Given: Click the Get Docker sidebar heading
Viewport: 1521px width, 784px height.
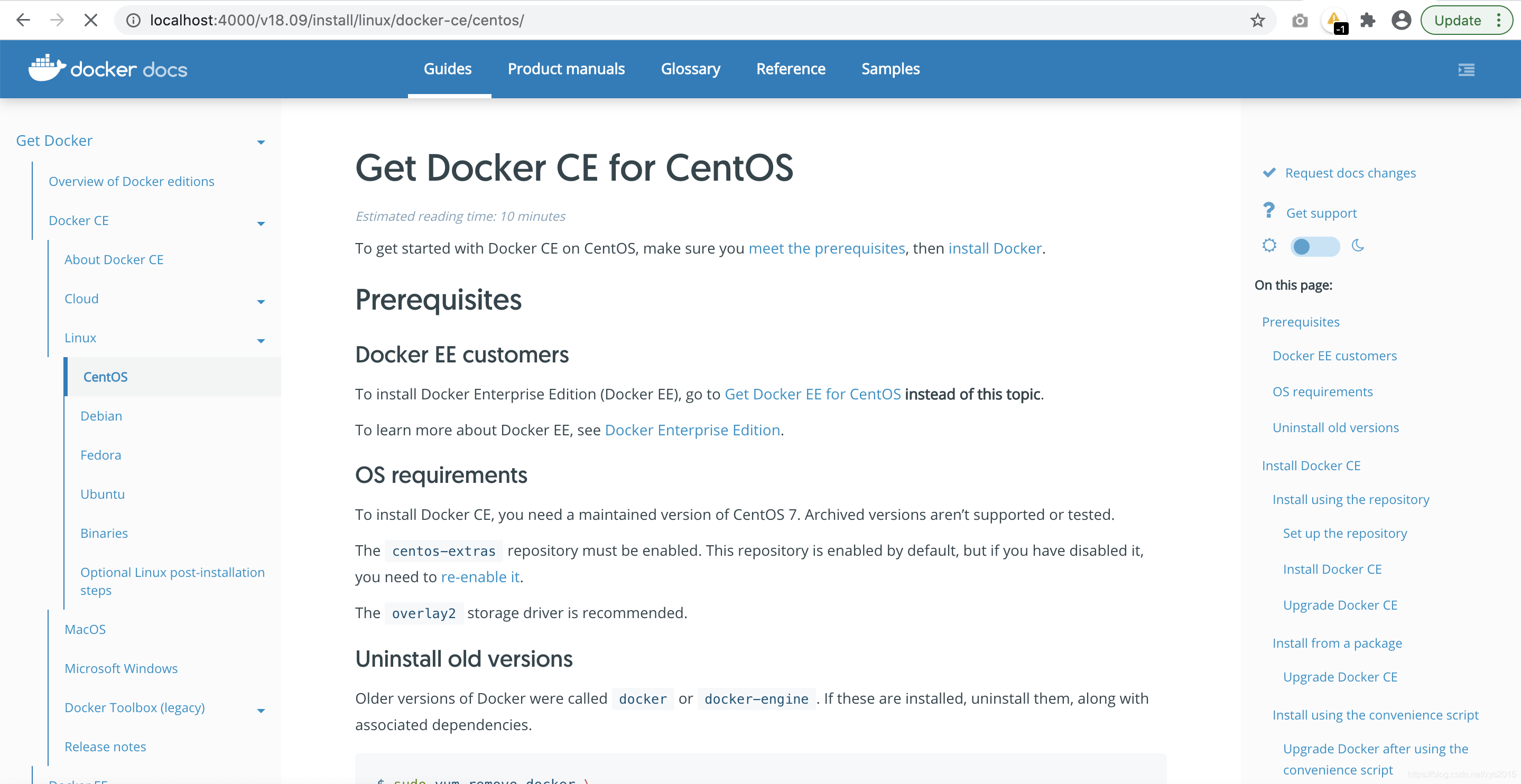Looking at the screenshot, I should click(54, 141).
